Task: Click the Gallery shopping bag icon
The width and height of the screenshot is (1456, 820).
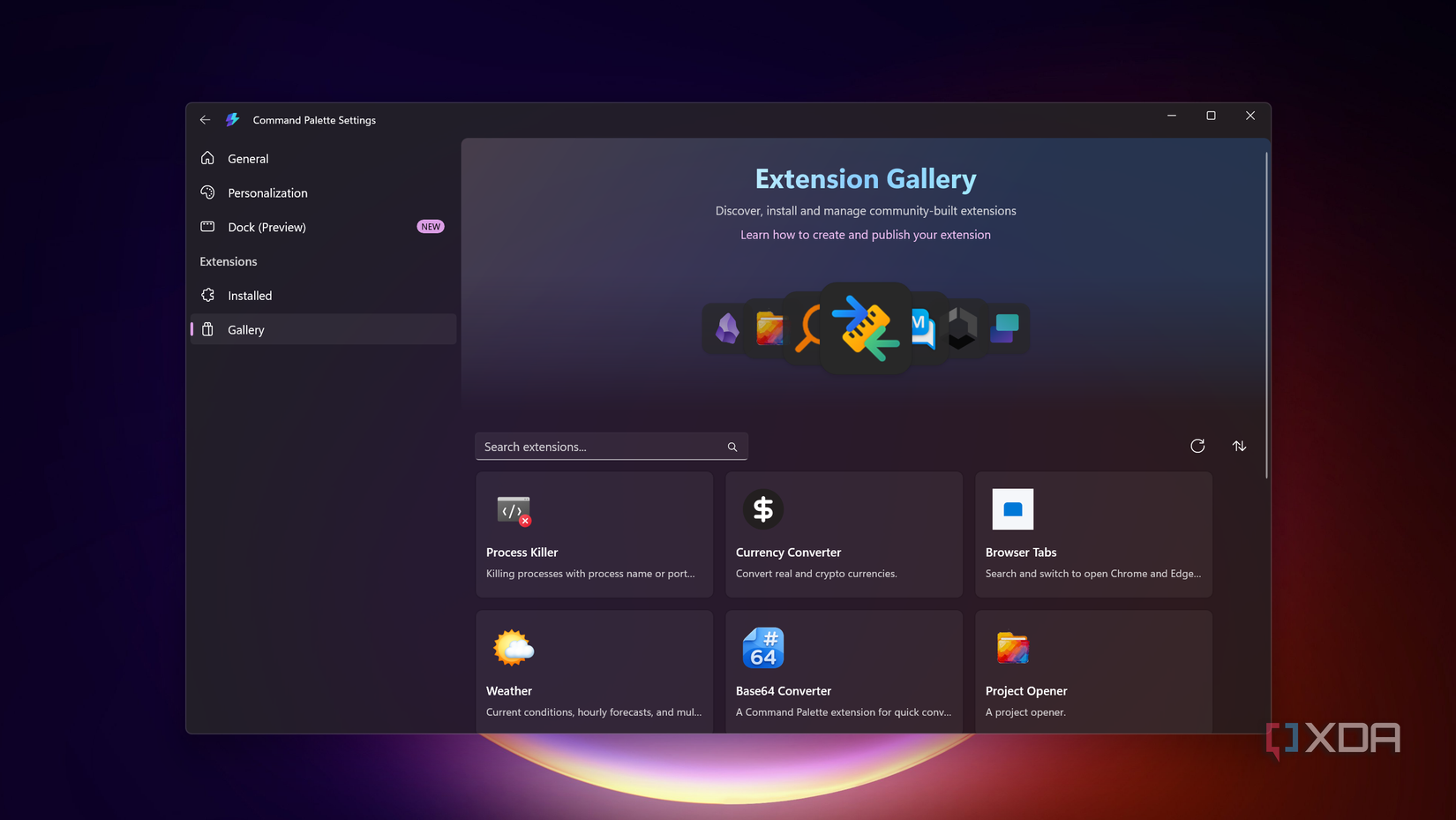Action: [x=207, y=329]
